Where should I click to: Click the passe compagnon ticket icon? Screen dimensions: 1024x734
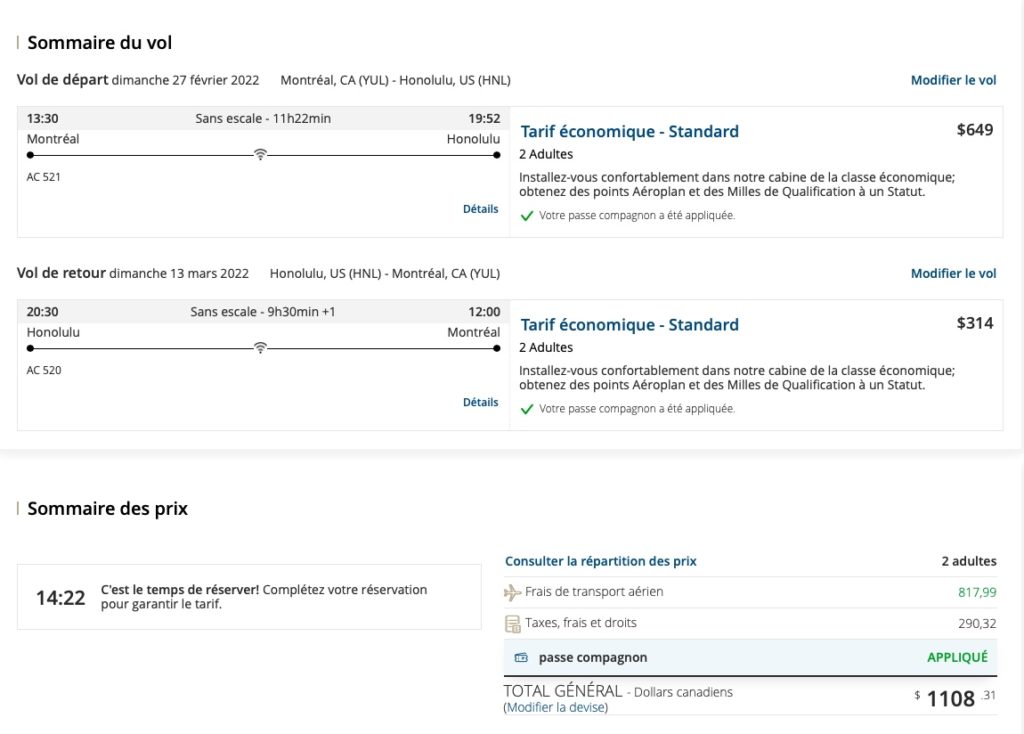pos(521,658)
